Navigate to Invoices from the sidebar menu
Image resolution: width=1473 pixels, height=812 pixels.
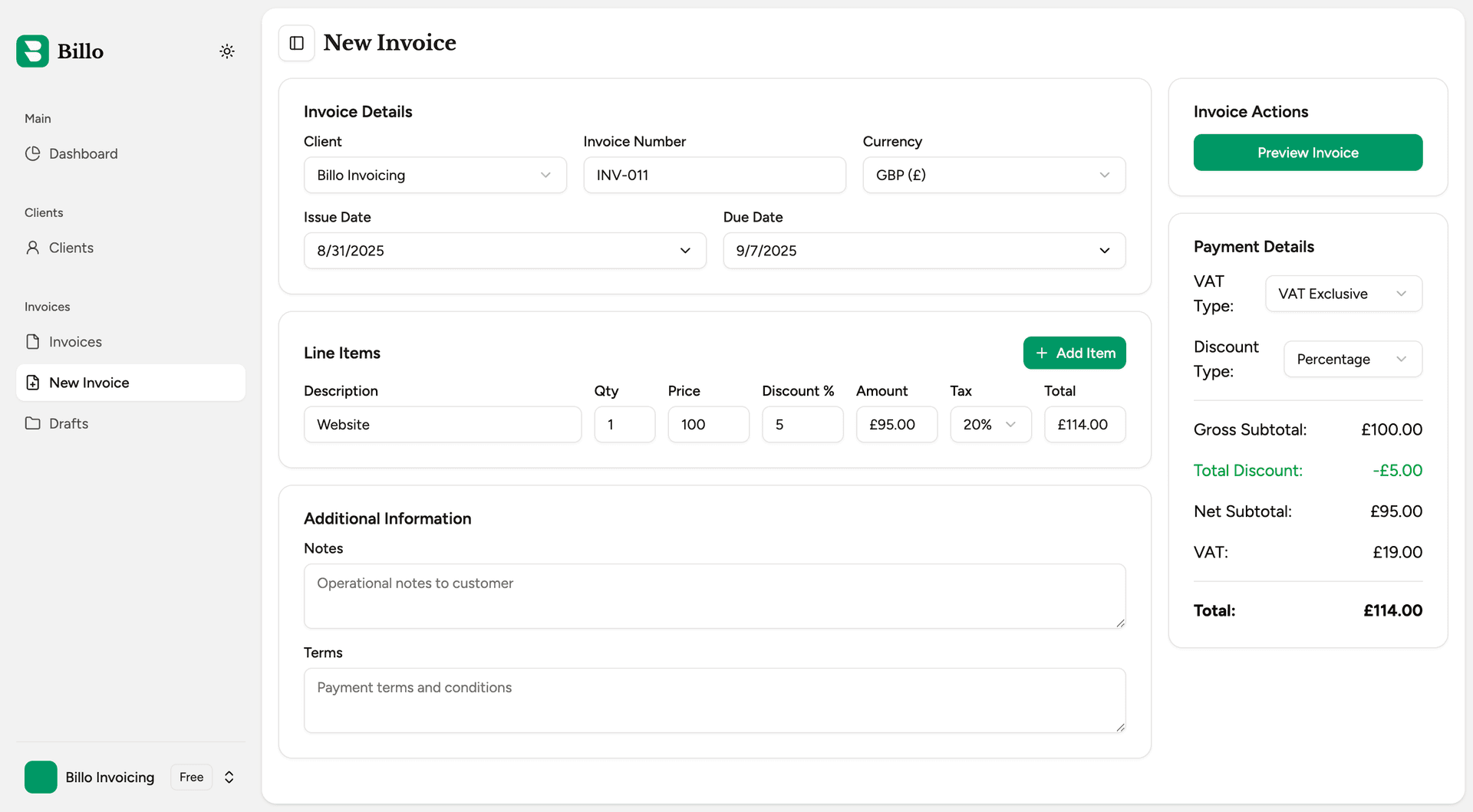point(74,341)
